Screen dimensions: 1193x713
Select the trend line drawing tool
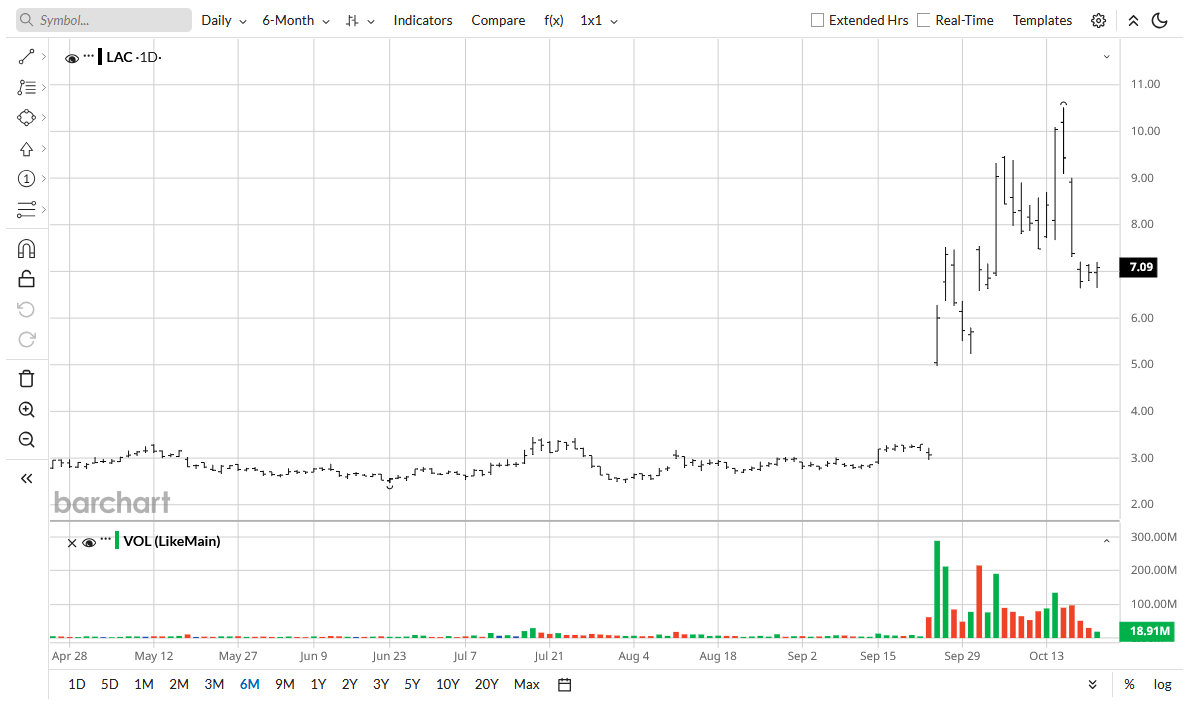26,57
